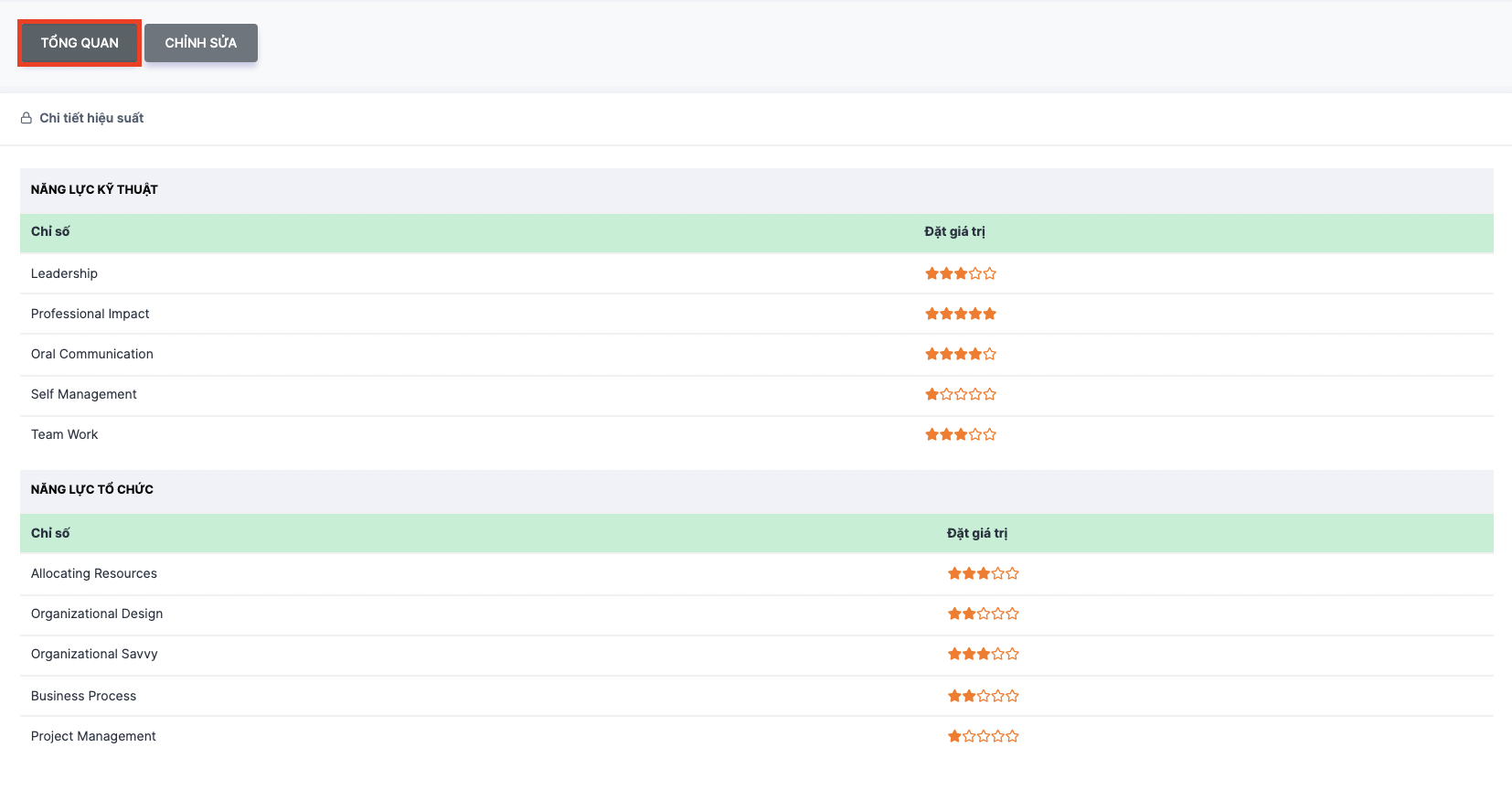The height and width of the screenshot is (790, 1512).
Task: Click the third star for Organizational Design
Action: pyautogui.click(x=984, y=614)
